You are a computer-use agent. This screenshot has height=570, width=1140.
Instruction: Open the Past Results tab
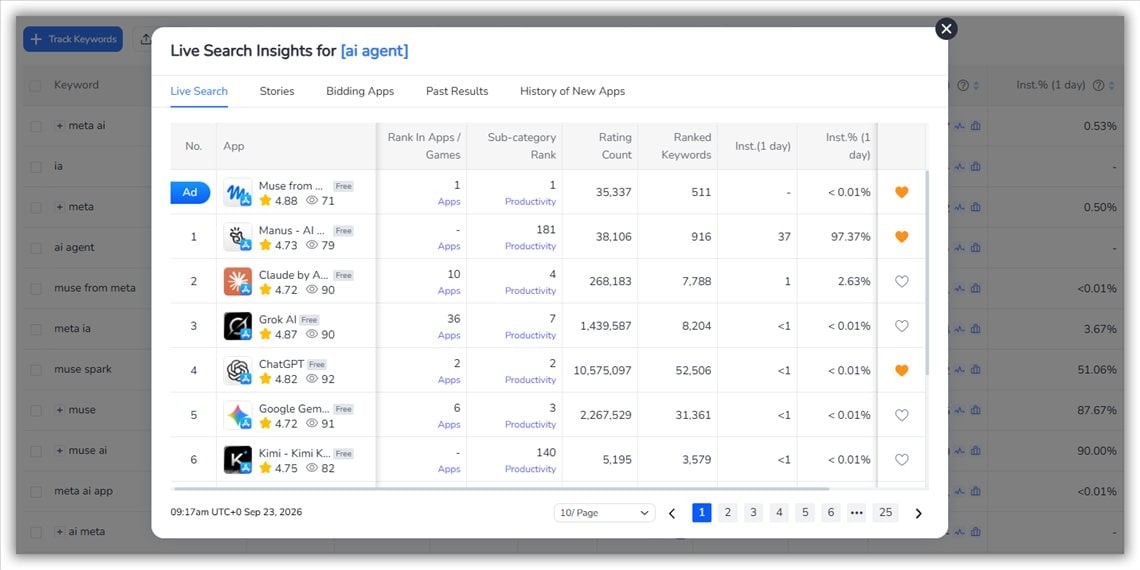457,92
